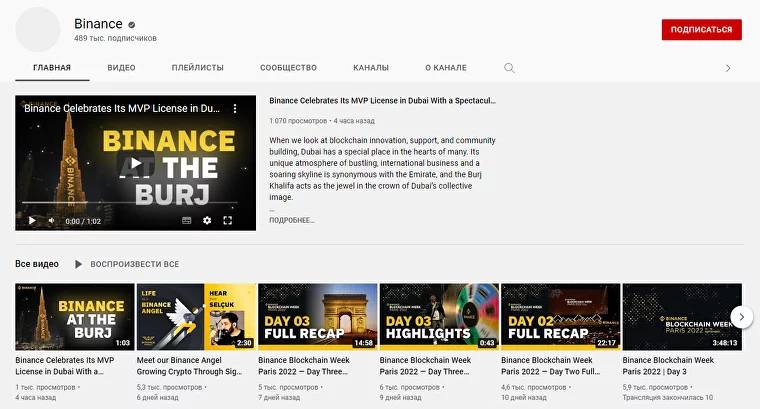Enter fullscreen on featured video
This screenshot has width=760, height=409.
[x=228, y=220]
